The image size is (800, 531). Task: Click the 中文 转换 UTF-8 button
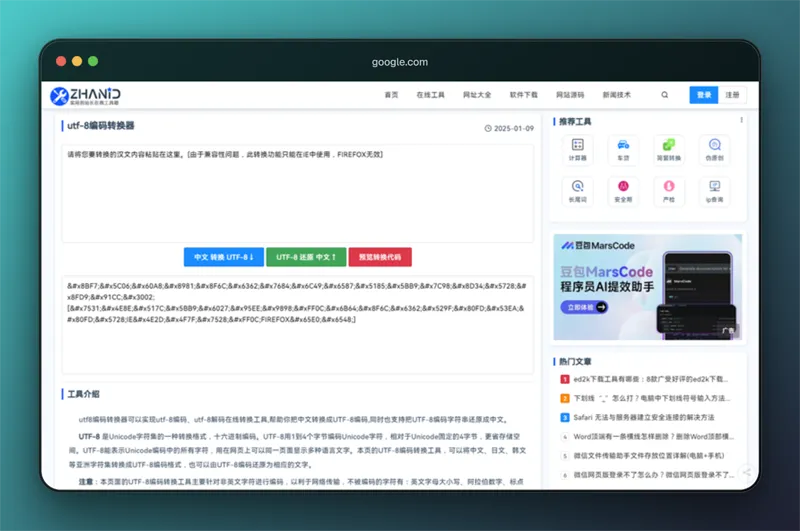pos(223,257)
